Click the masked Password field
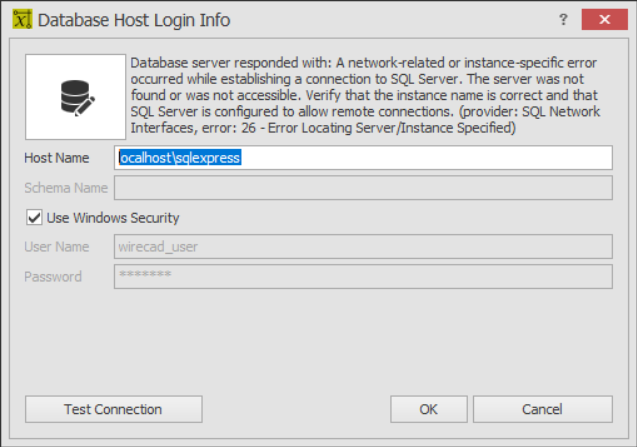637x447 pixels. 363,276
